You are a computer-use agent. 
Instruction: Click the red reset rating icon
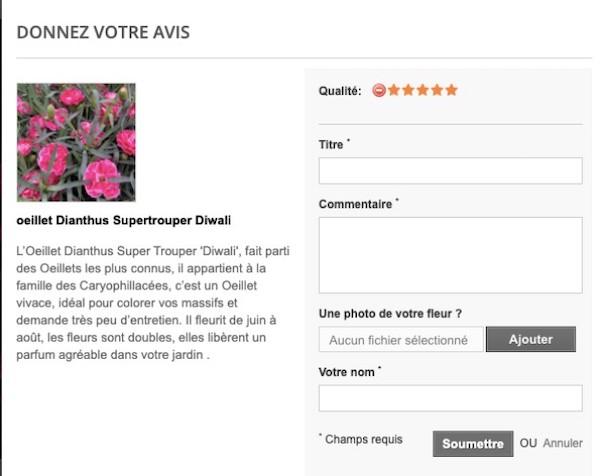pos(379,90)
